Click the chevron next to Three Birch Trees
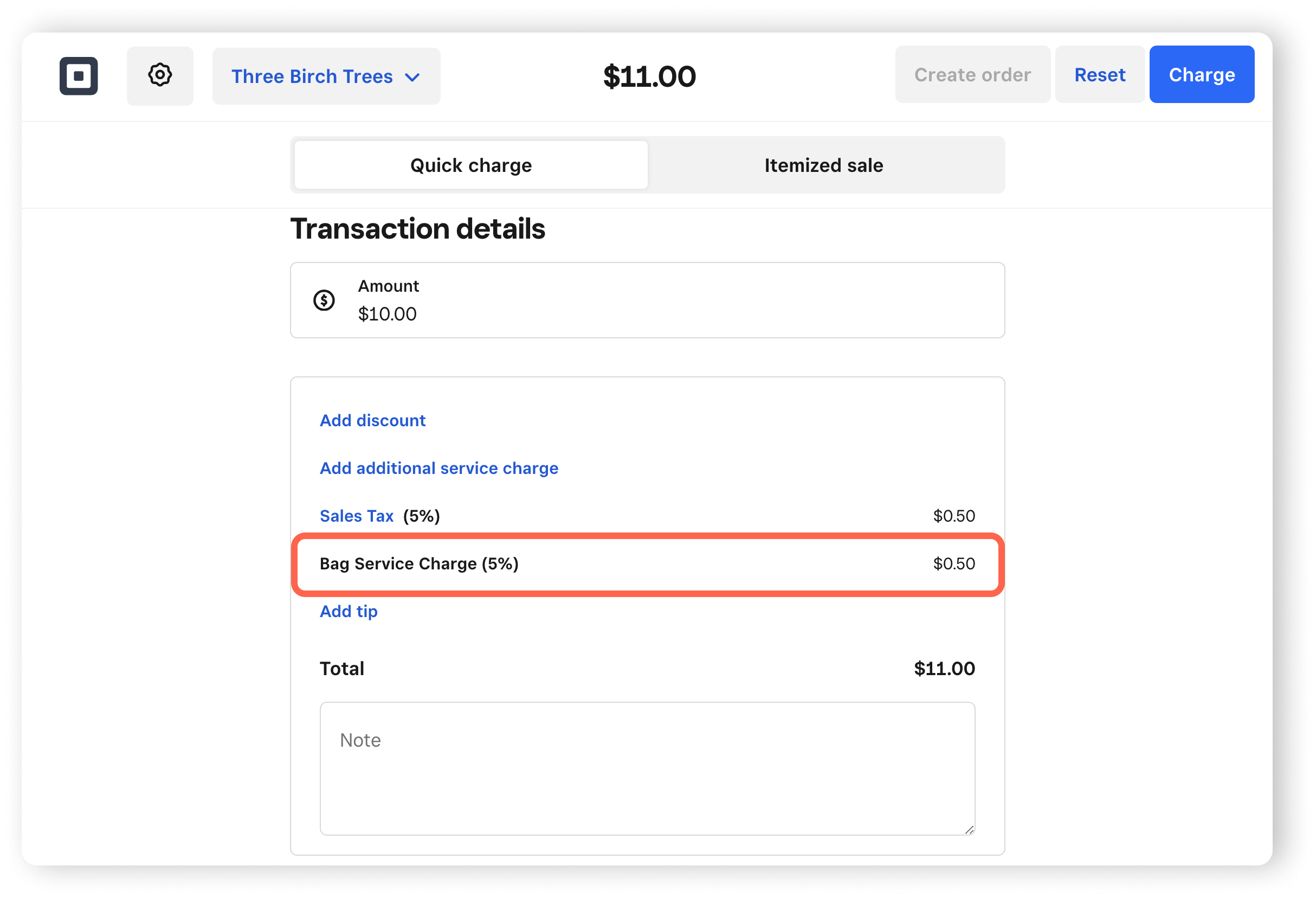 pyautogui.click(x=412, y=76)
